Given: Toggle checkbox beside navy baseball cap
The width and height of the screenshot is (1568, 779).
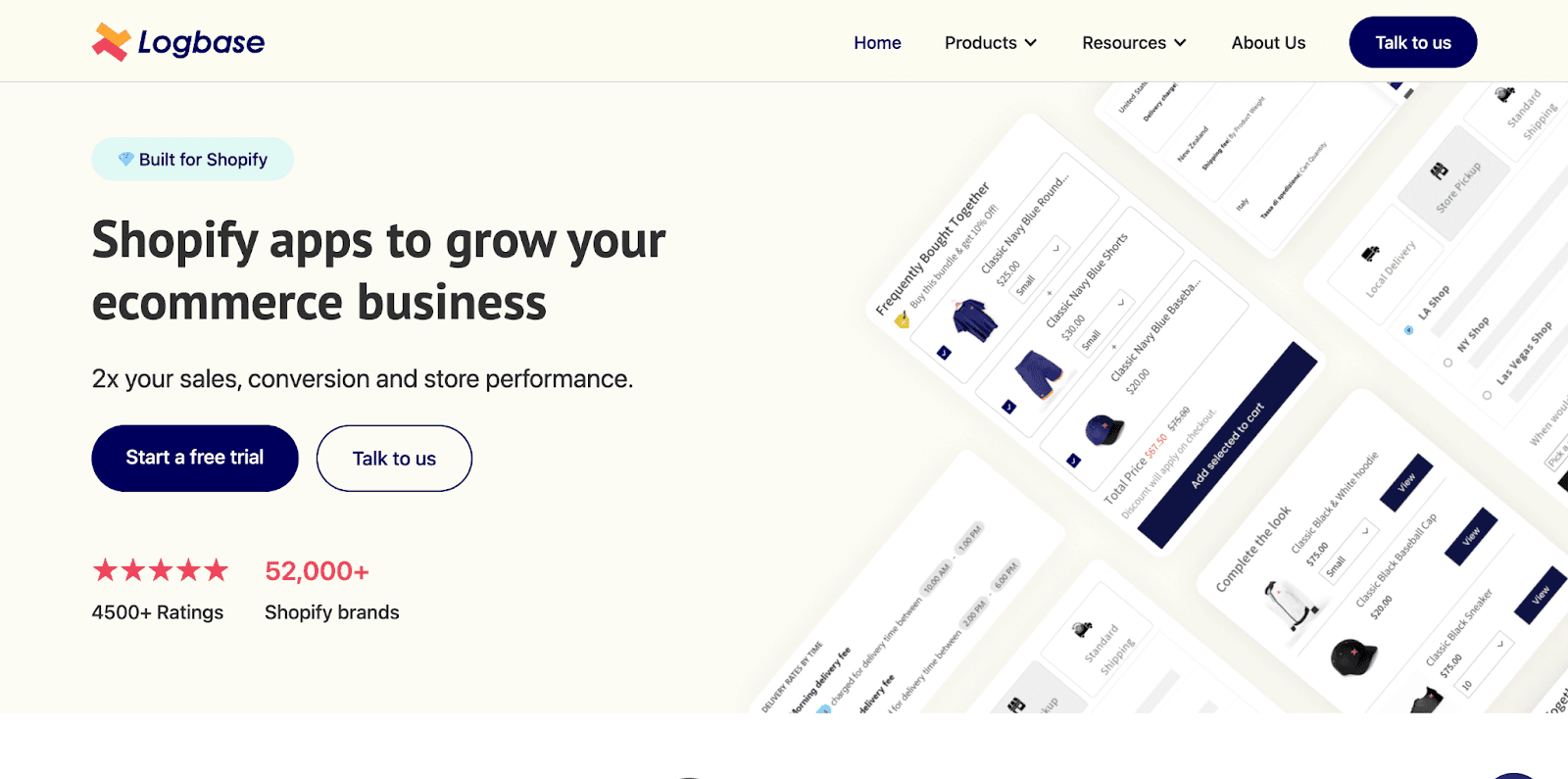Looking at the screenshot, I should [x=1073, y=461].
